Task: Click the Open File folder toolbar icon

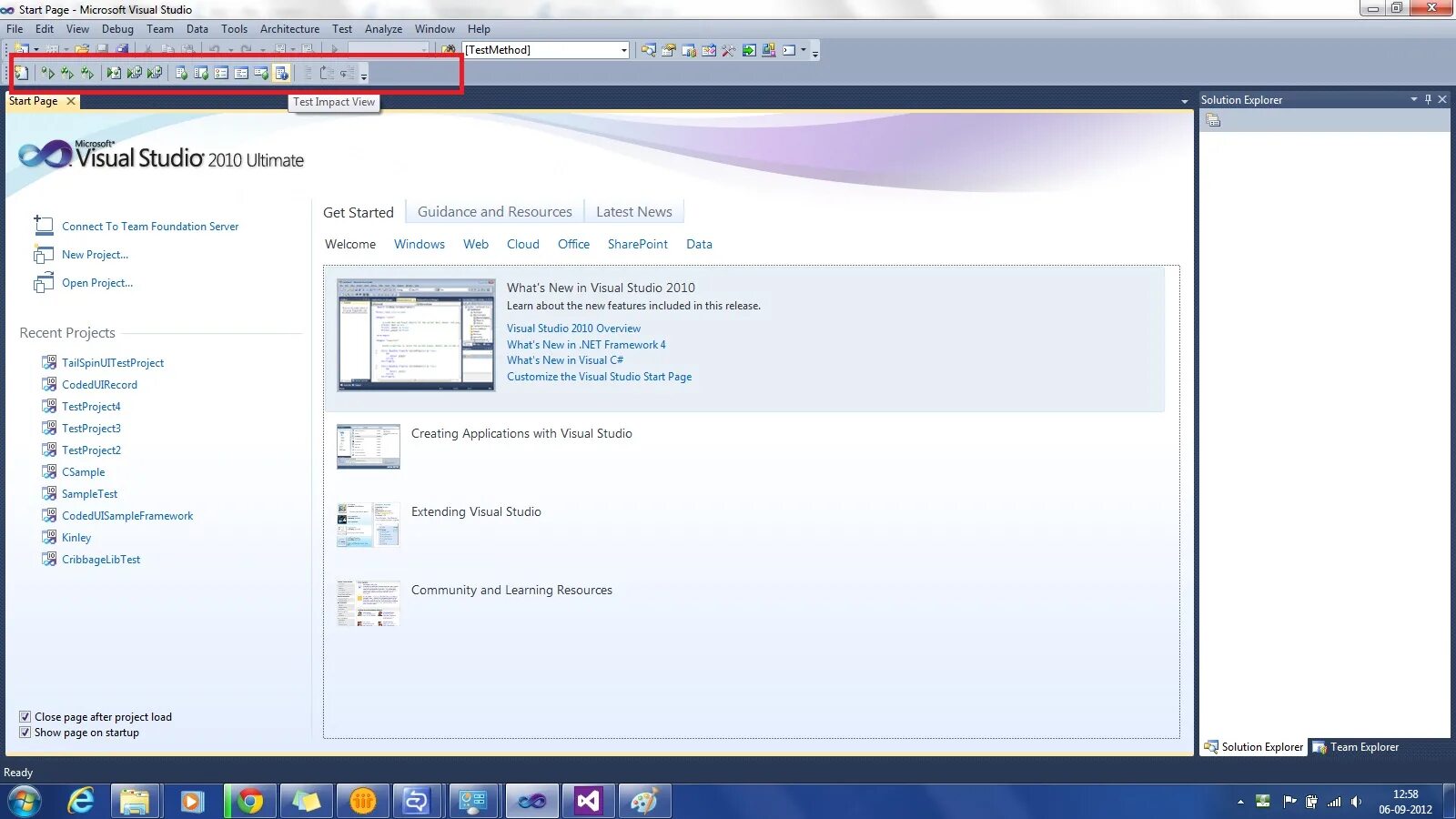Action: tap(82, 49)
